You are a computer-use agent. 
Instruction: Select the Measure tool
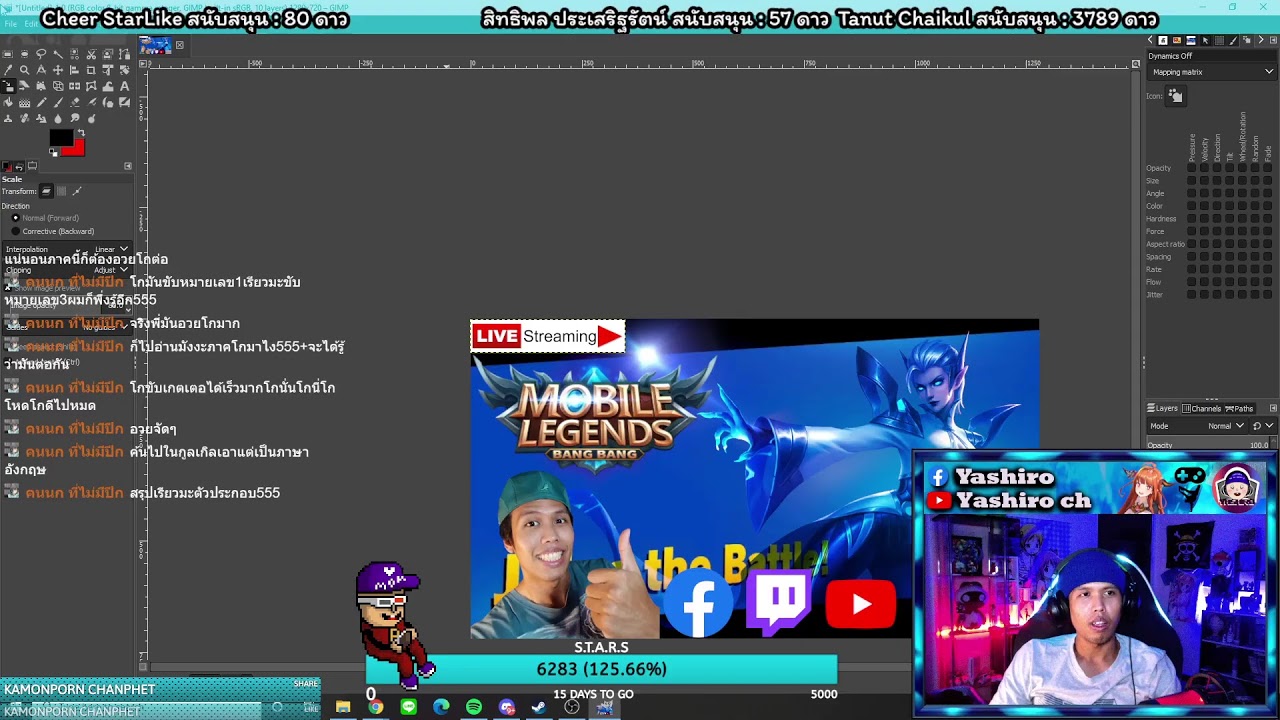[x=41, y=70]
